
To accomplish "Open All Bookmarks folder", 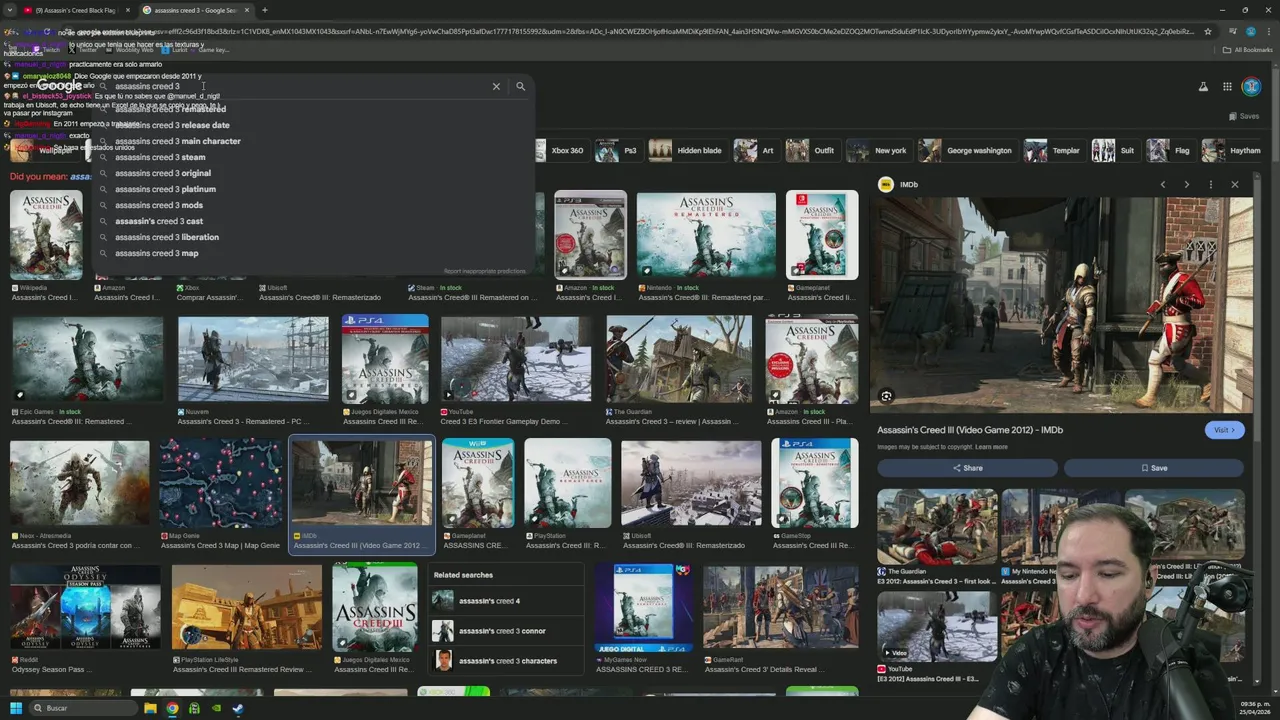I will [x=1248, y=49].
